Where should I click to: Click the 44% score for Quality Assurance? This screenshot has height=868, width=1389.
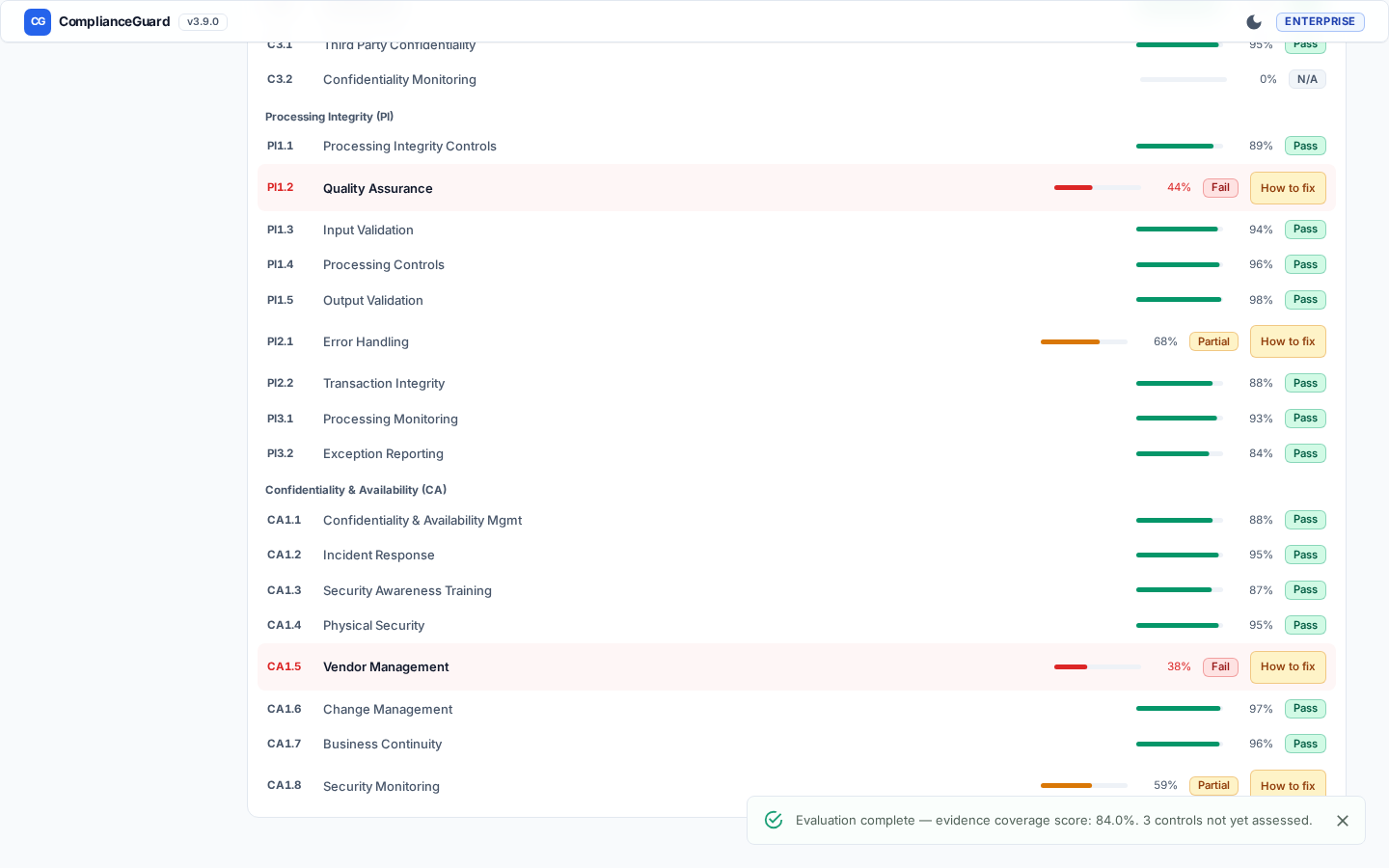1179,187
